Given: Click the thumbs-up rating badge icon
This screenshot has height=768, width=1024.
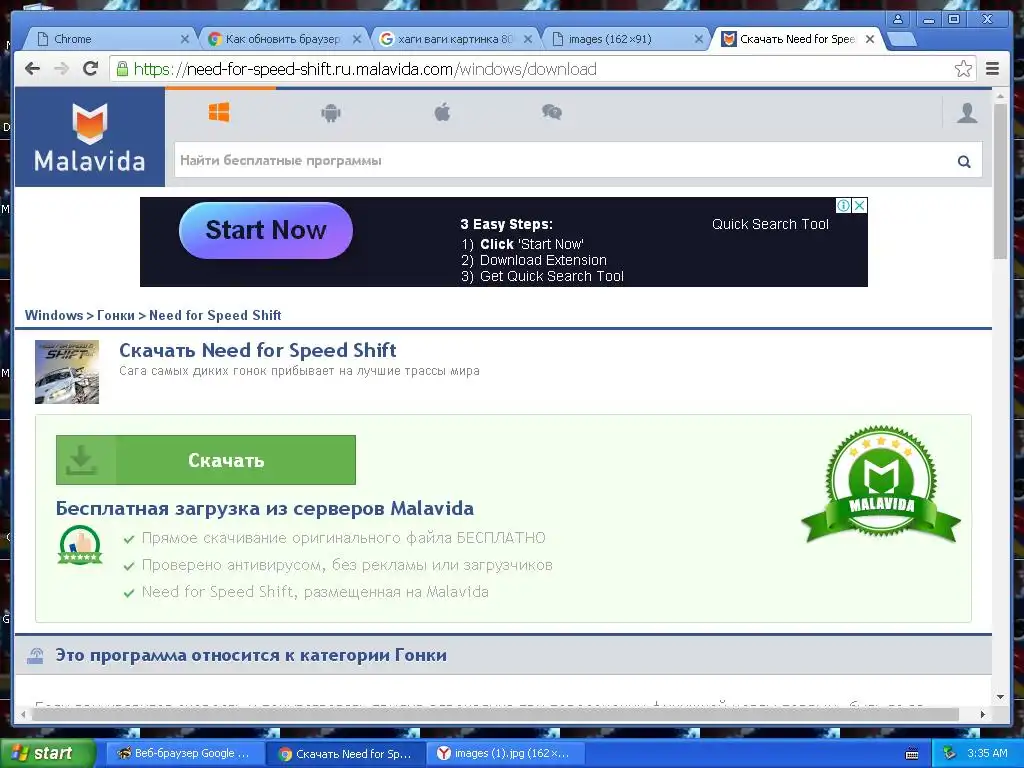Looking at the screenshot, I should (x=80, y=545).
